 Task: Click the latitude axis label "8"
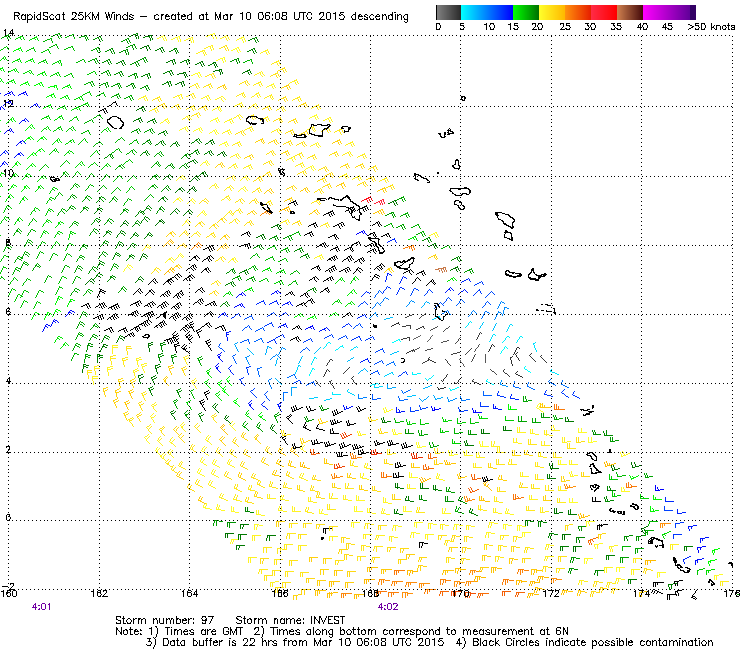point(8,243)
